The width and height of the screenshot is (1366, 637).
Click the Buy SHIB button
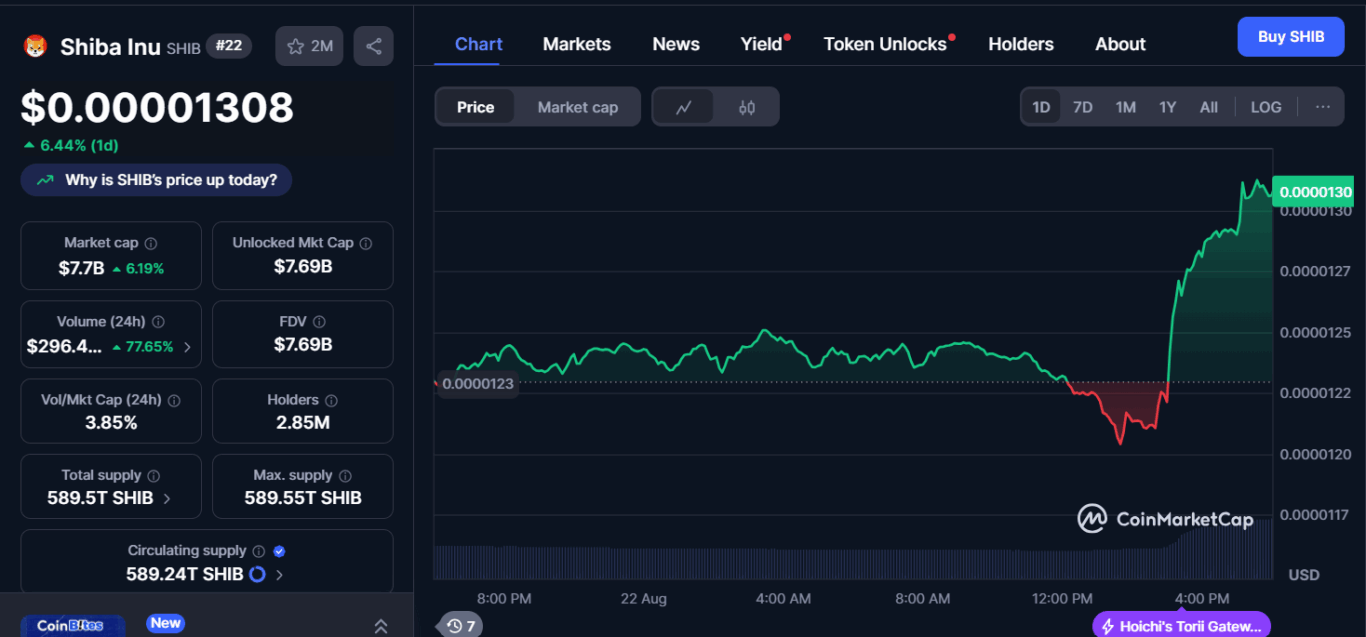pyautogui.click(x=1291, y=37)
